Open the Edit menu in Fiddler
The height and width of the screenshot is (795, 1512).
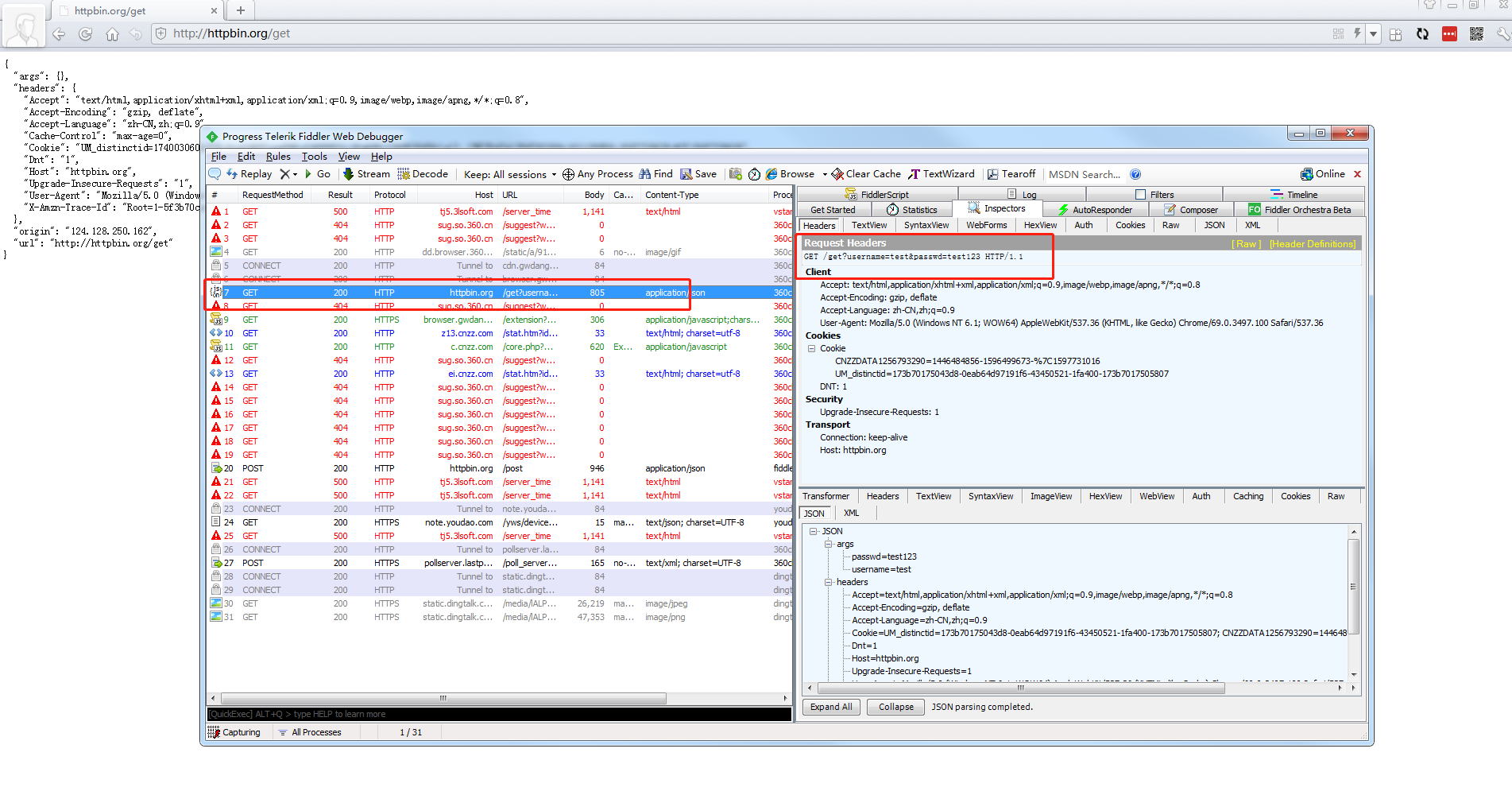[x=246, y=157]
